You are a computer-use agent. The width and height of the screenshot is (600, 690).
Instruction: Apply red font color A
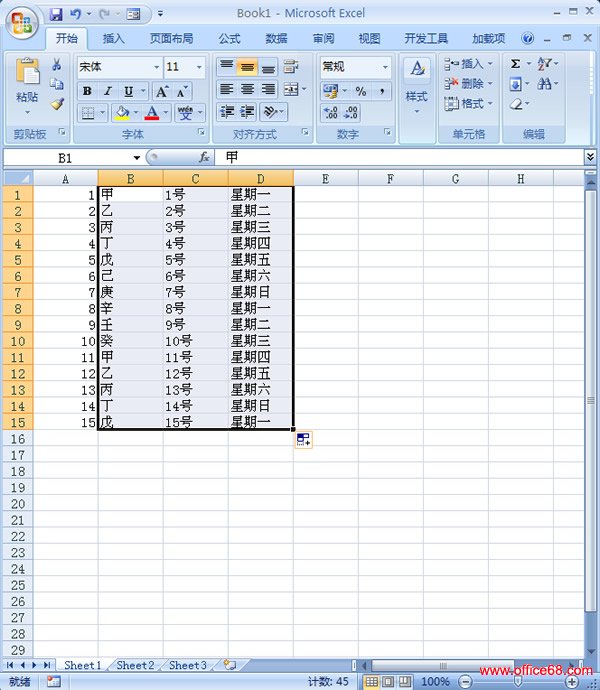click(152, 113)
